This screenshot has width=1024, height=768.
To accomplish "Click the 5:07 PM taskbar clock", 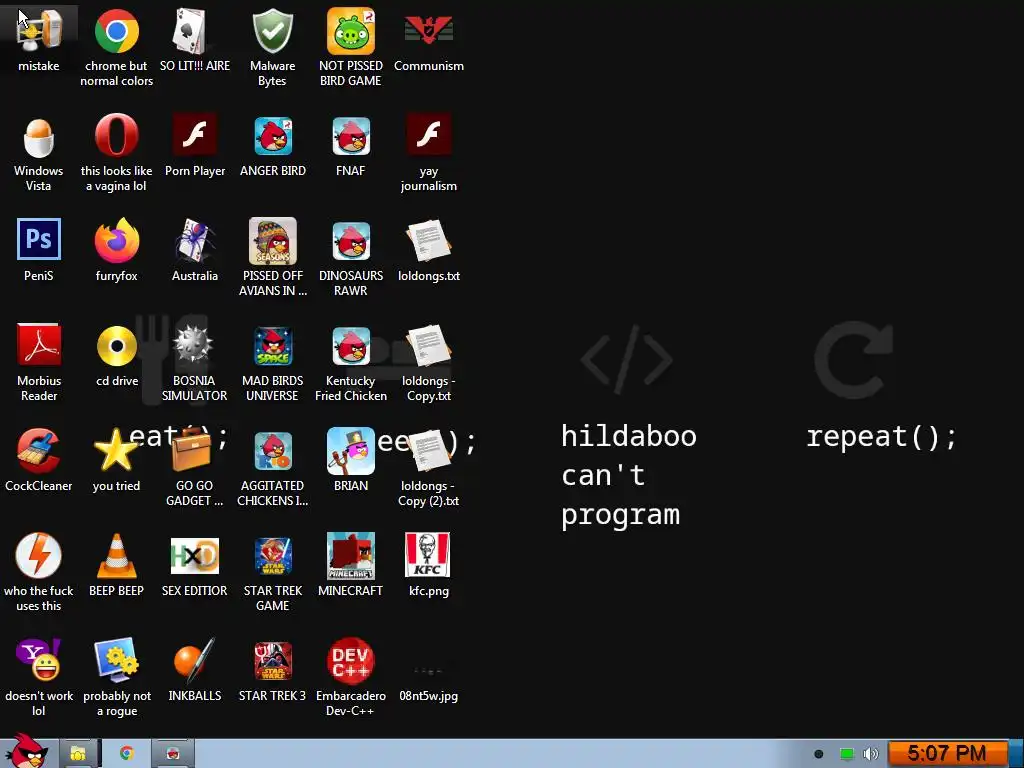I will (947, 754).
